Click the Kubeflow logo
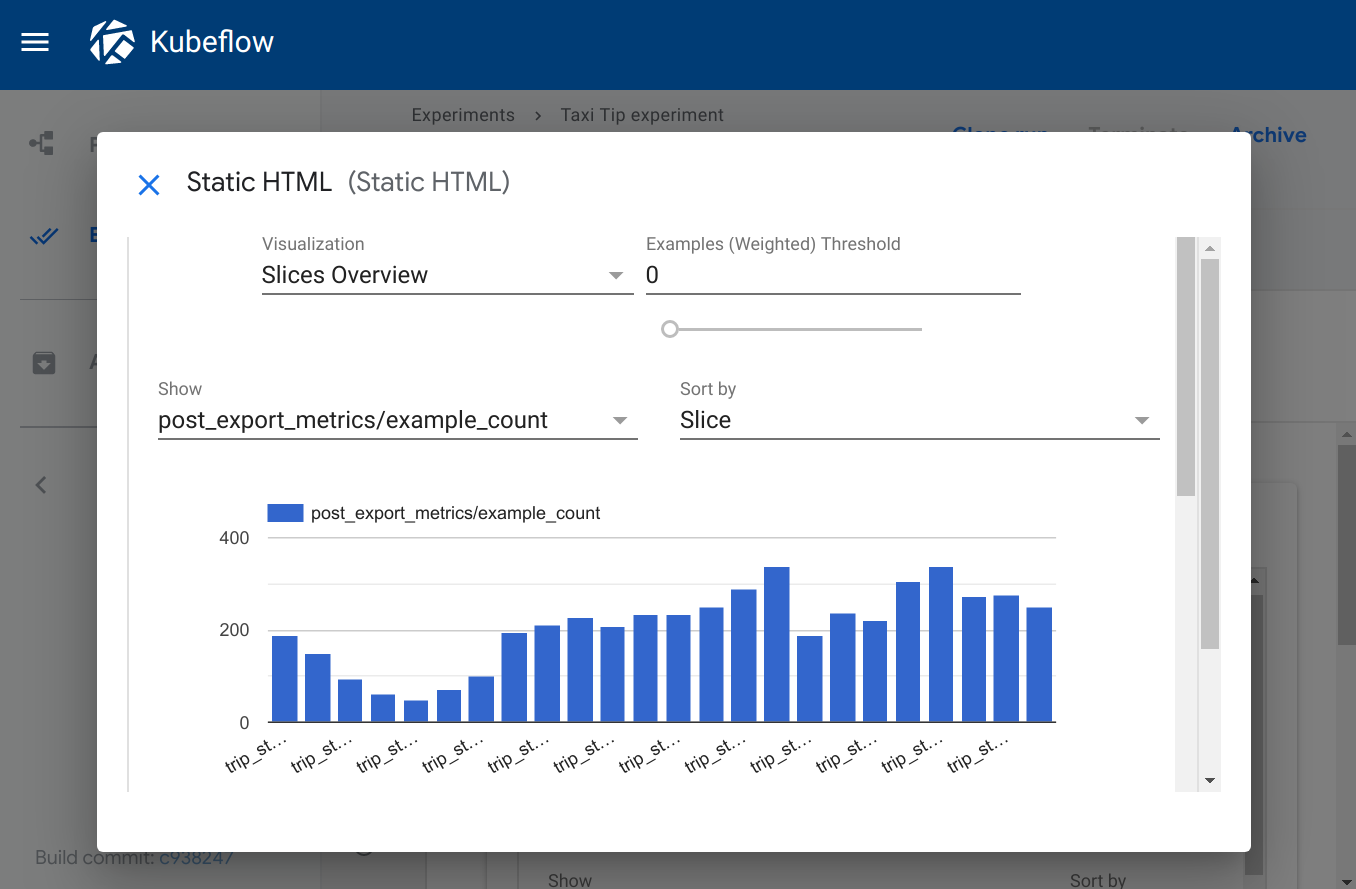The height and width of the screenshot is (889, 1356). click(x=113, y=42)
